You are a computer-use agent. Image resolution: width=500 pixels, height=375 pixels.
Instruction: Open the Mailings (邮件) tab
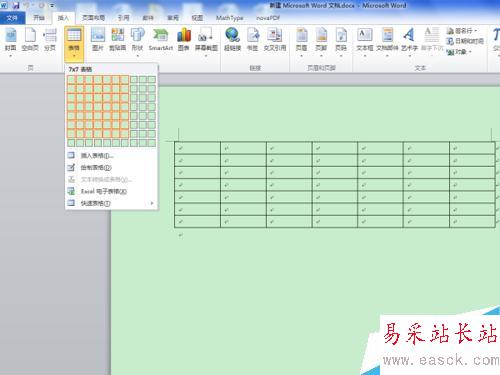[x=148, y=18]
